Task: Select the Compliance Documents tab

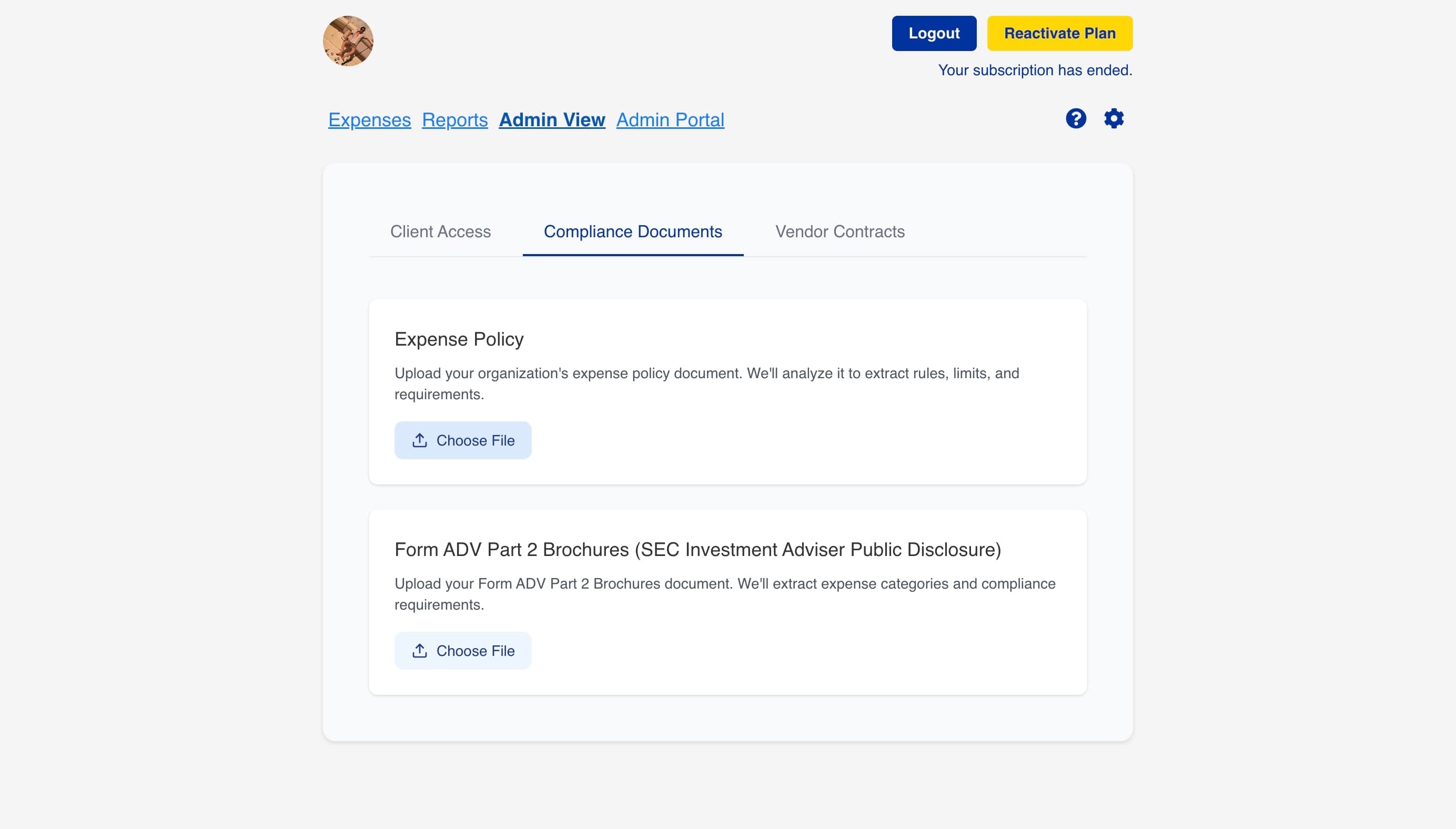Action: click(632, 232)
